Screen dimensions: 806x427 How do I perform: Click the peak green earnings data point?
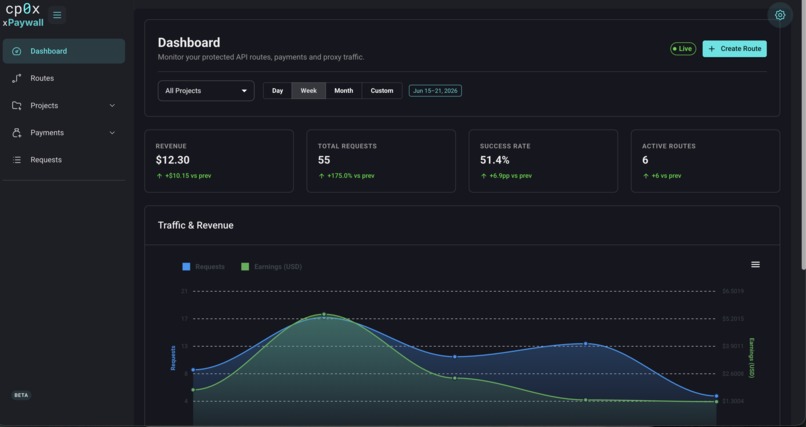324,314
